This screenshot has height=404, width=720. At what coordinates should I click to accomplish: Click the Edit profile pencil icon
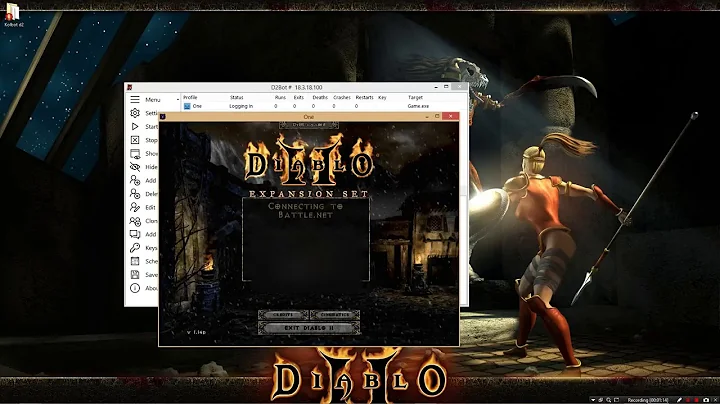(135, 207)
